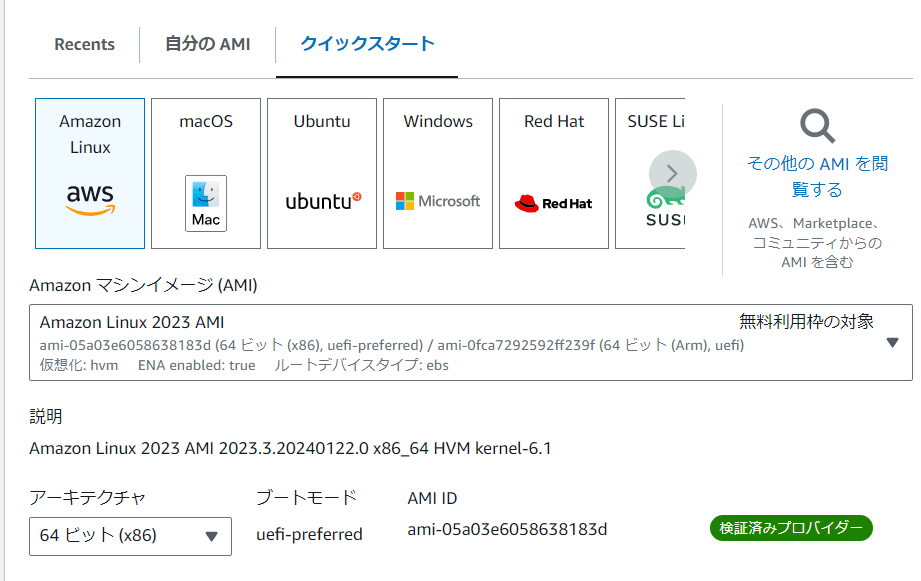
Task: Open the 自分の AMI tab
Action: tap(207, 44)
